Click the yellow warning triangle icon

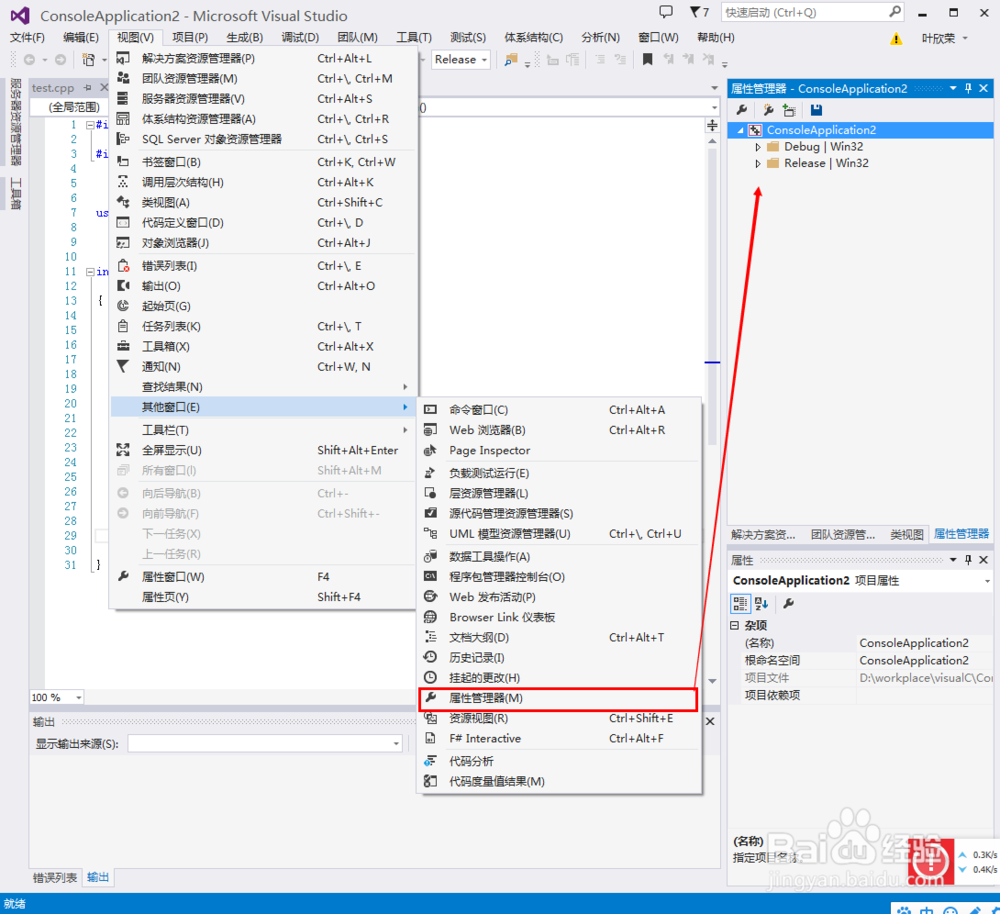[896, 39]
